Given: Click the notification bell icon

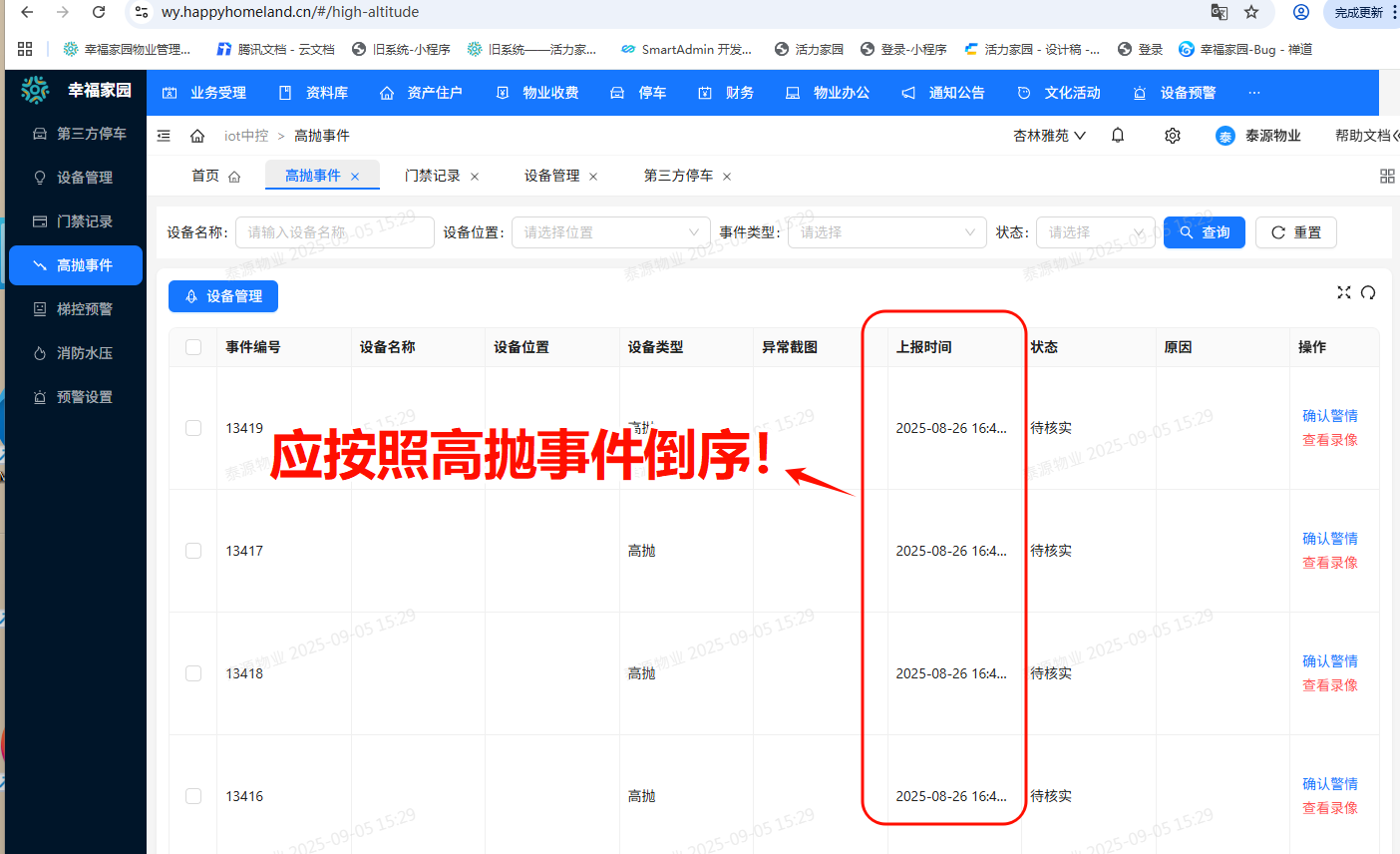Looking at the screenshot, I should [1118, 136].
